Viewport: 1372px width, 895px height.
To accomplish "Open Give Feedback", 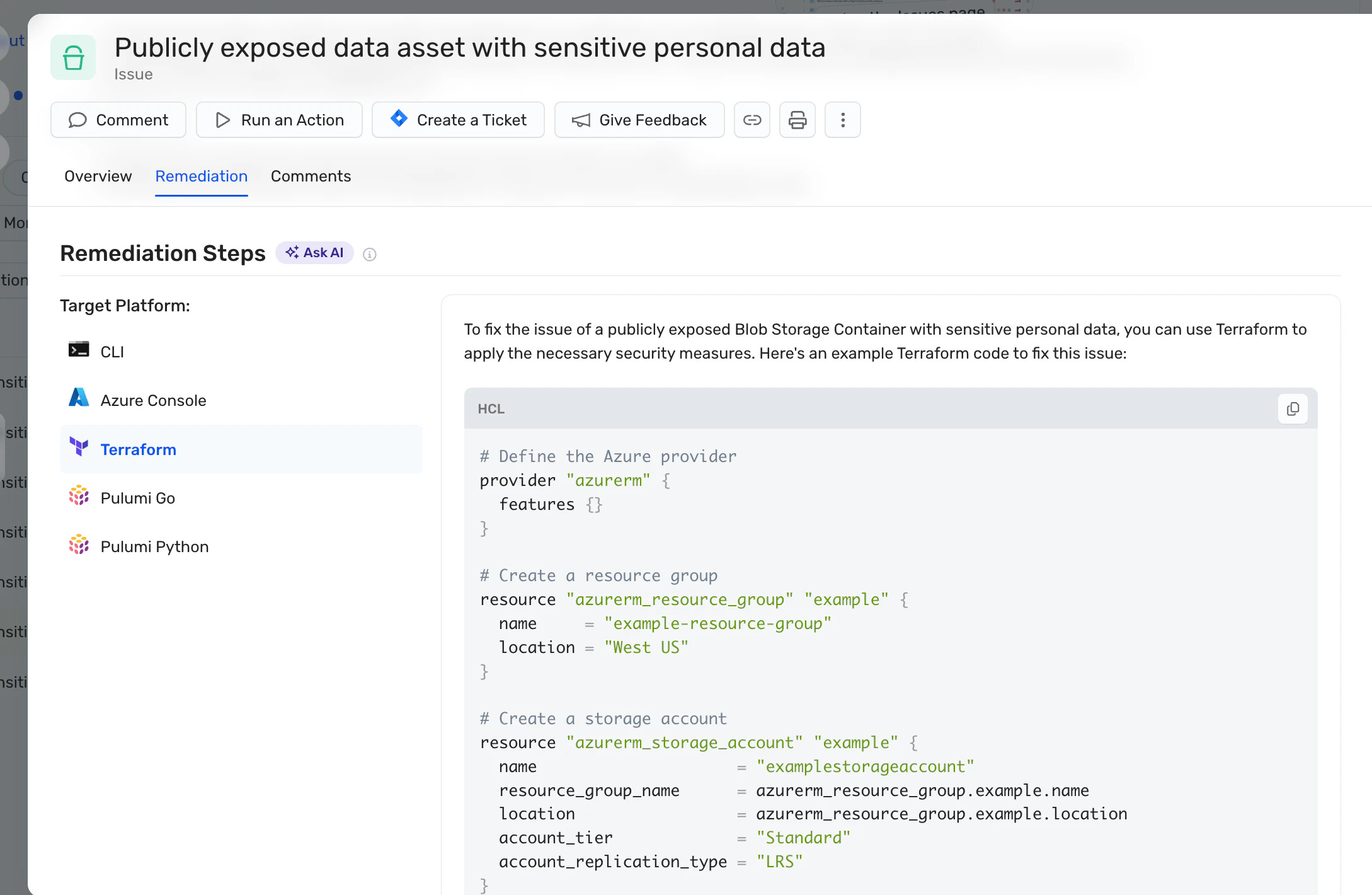I will pyautogui.click(x=639, y=120).
